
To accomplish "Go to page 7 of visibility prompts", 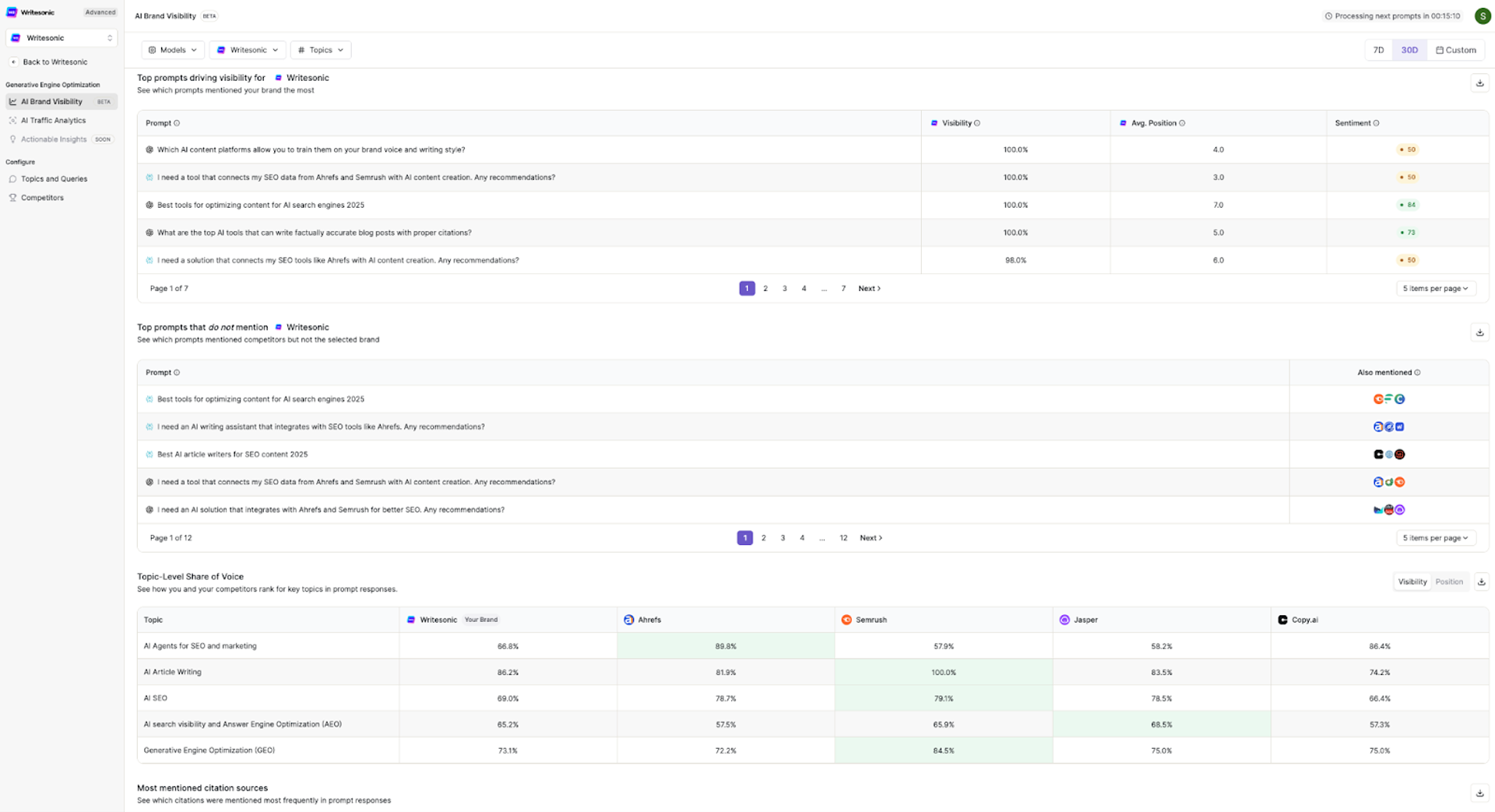I will pos(843,288).
